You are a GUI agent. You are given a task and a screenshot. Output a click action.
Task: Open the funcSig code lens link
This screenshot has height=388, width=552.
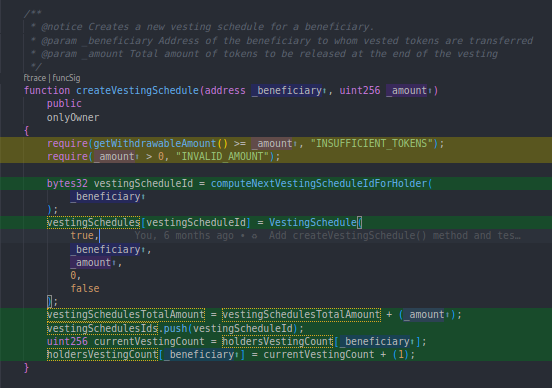click(66, 78)
